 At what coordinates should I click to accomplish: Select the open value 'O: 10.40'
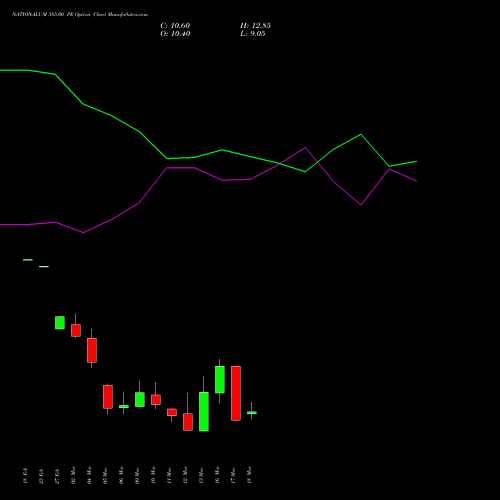coord(175,34)
